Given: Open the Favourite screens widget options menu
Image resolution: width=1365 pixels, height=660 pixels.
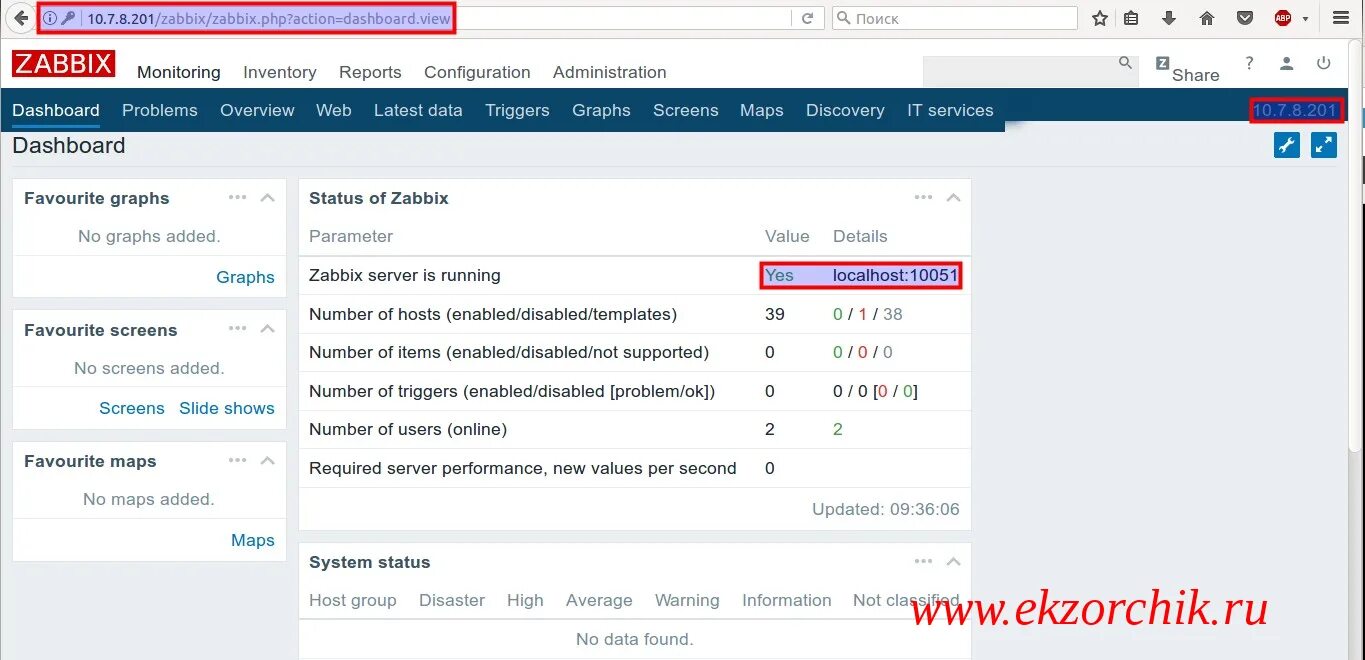Looking at the screenshot, I should pos(237,329).
